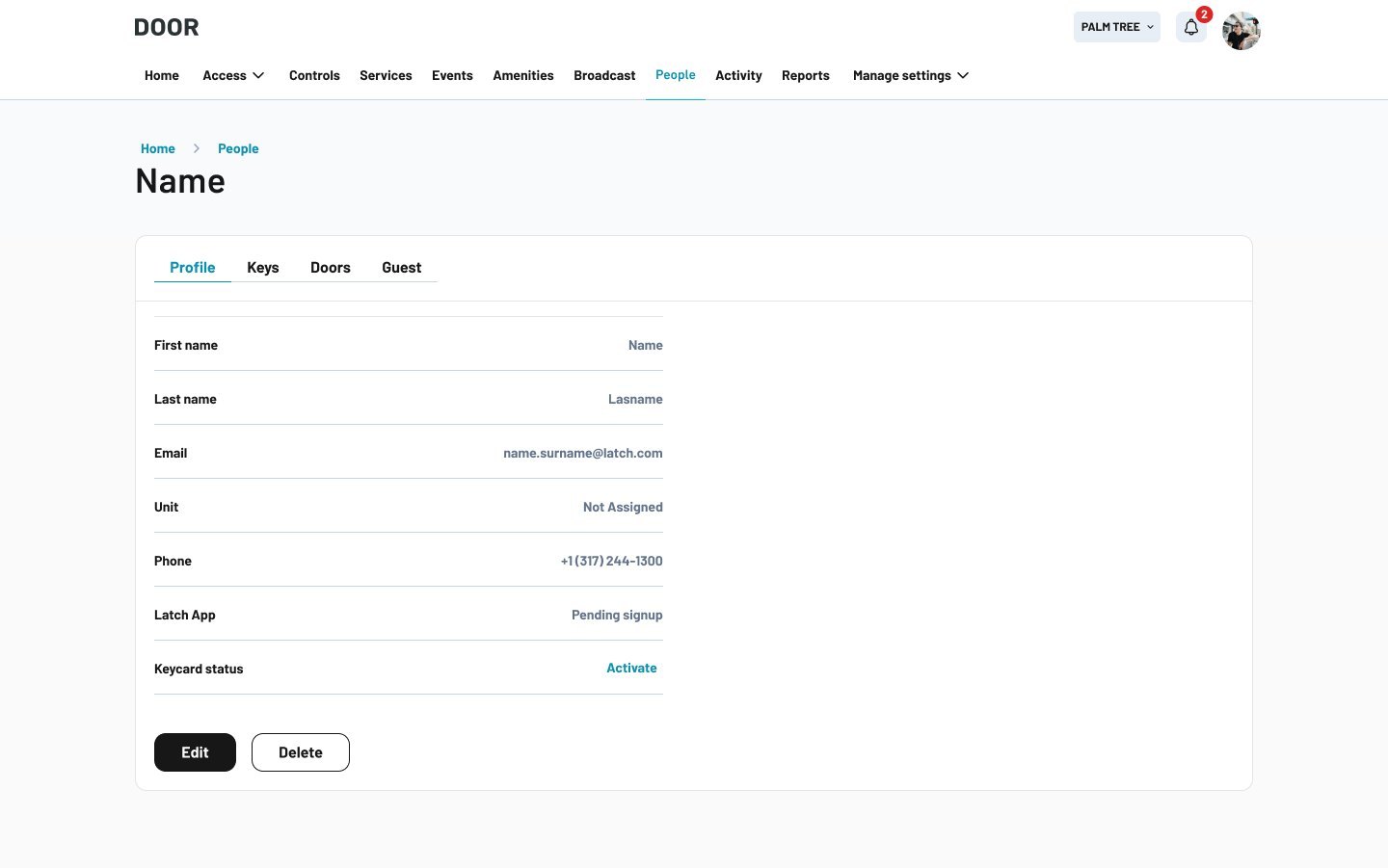1388x868 pixels.
Task: Switch to the Keys tab
Action: 263,268
